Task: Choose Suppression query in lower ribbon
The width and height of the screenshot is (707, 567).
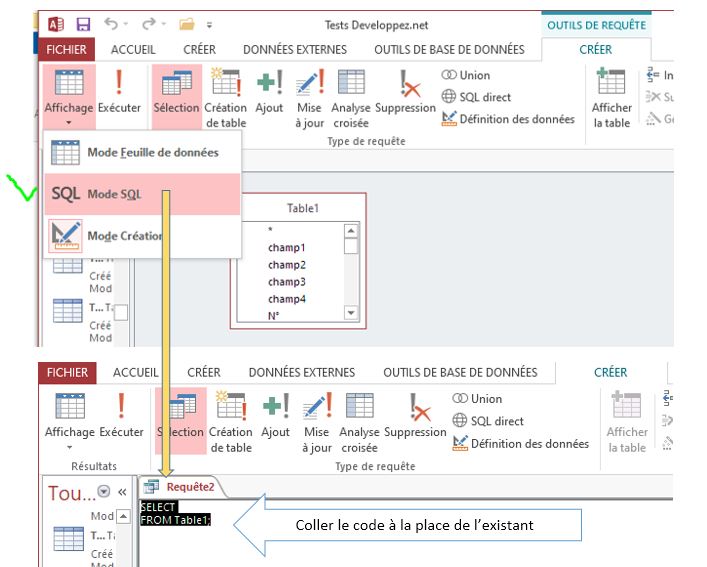Action: pyautogui.click(x=415, y=415)
